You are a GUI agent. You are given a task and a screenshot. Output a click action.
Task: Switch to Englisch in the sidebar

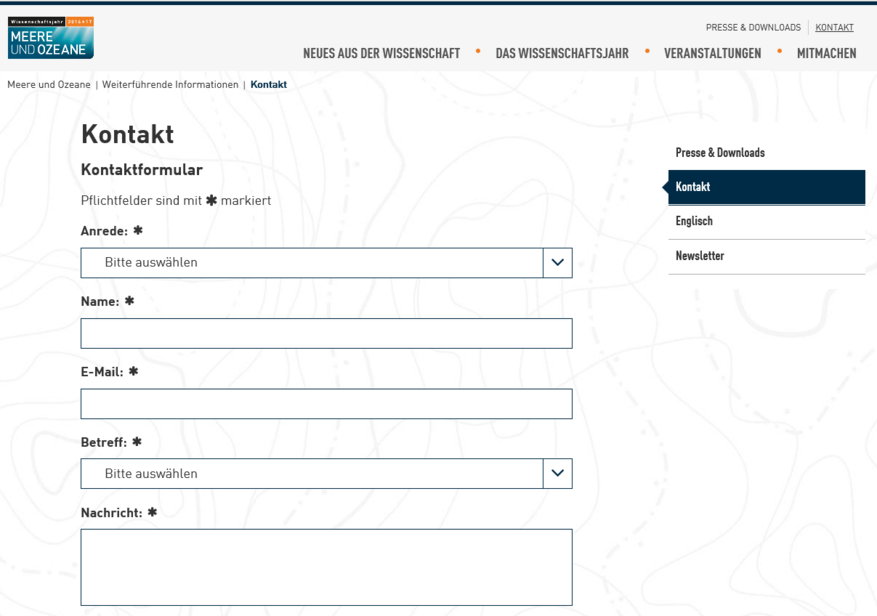694,222
